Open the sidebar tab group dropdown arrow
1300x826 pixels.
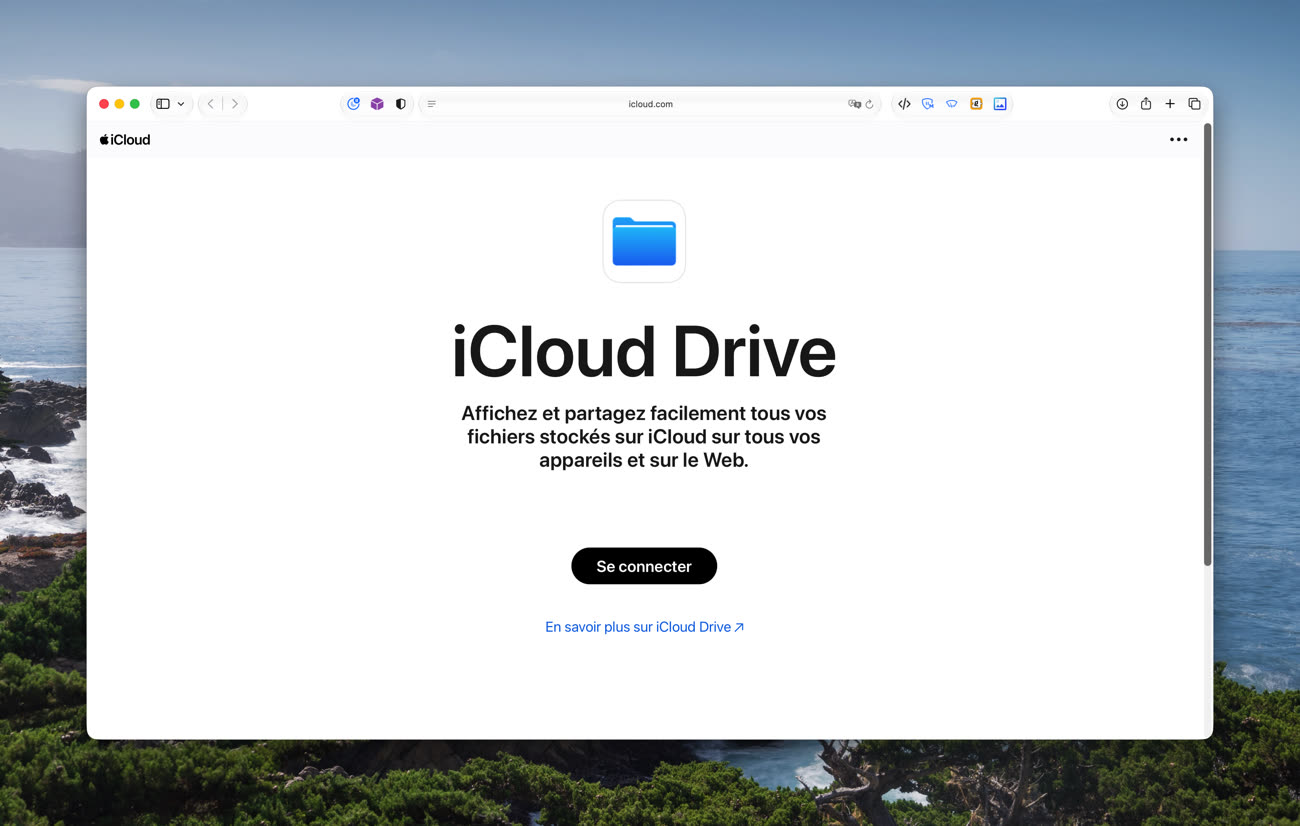(x=181, y=104)
